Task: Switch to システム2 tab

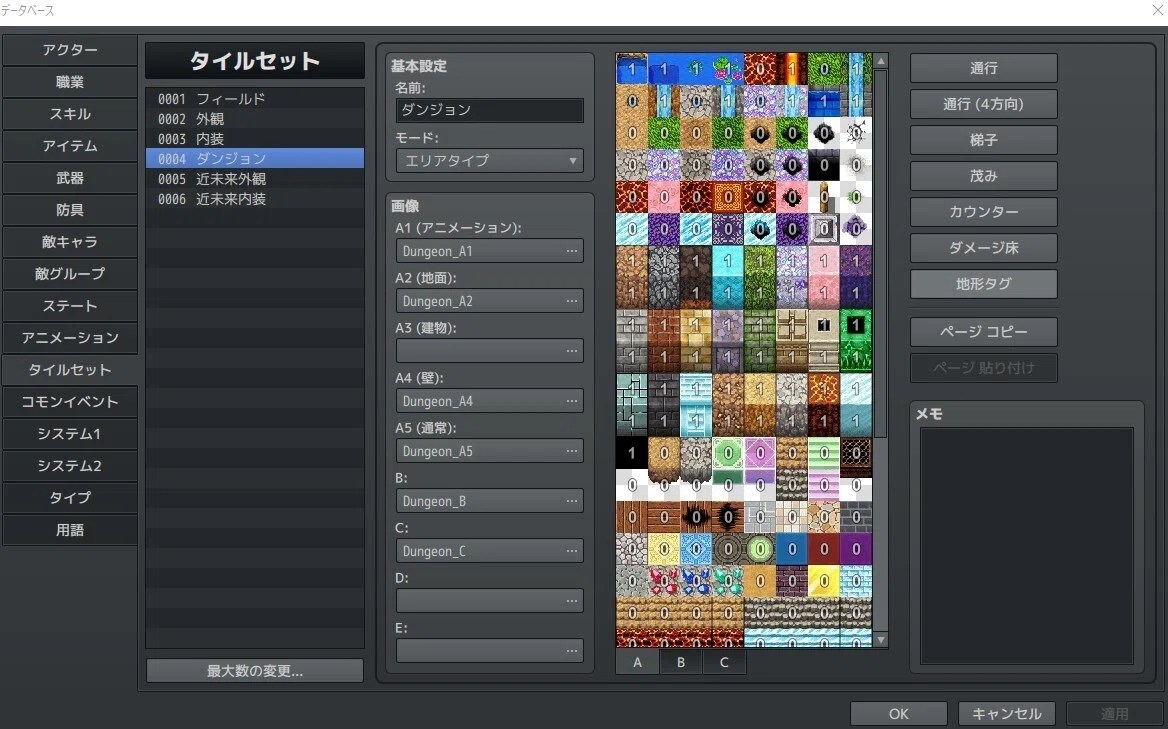Action: 70,466
